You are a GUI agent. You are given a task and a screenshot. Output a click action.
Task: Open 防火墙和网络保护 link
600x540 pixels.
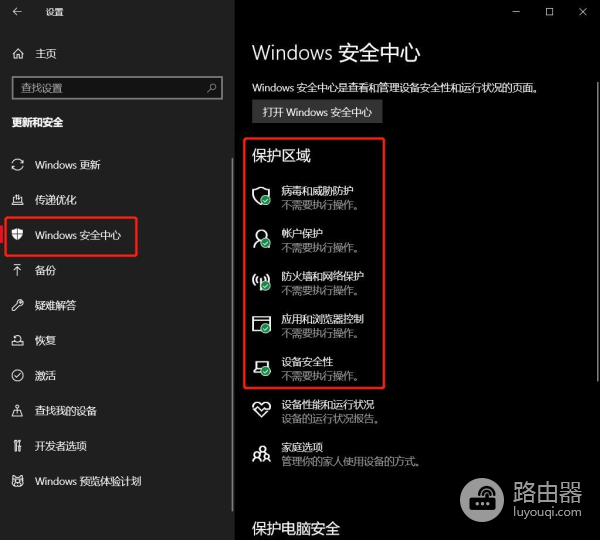tap(323, 276)
